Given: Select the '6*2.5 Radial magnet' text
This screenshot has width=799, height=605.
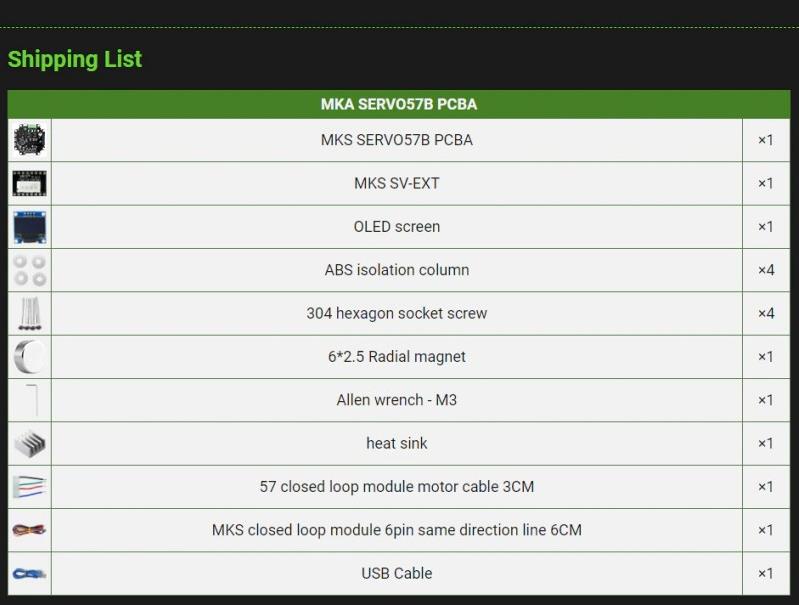Looking at the screenshot, I should (x=396, y=356).
